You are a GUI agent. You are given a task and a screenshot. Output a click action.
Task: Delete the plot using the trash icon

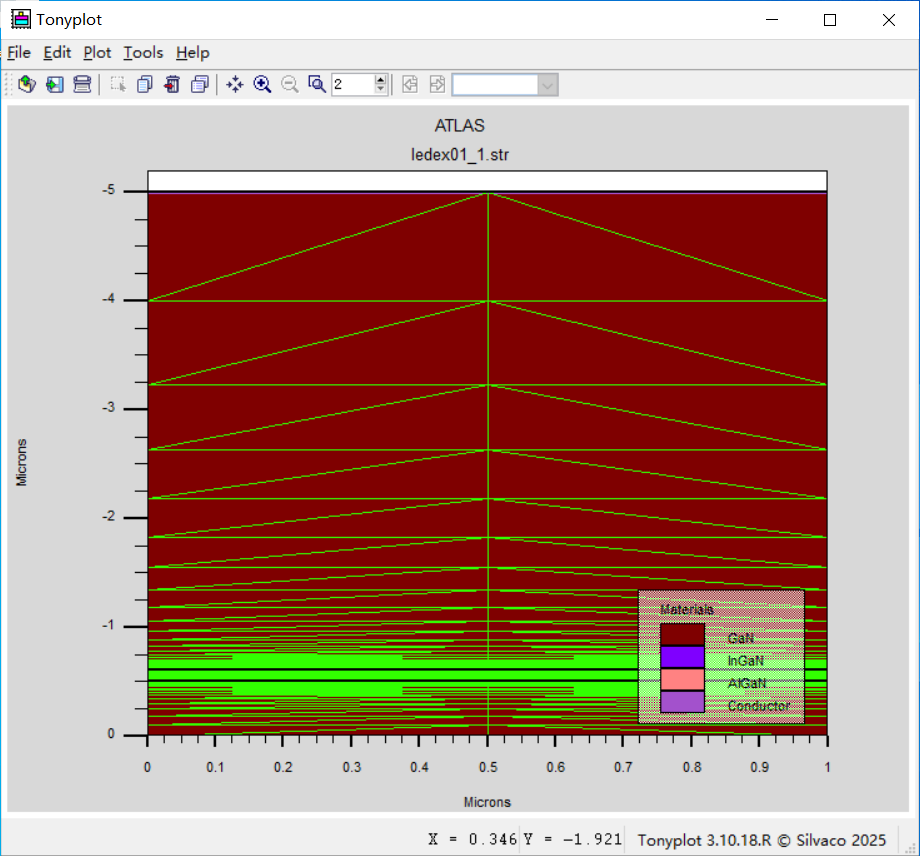[172, 84]
